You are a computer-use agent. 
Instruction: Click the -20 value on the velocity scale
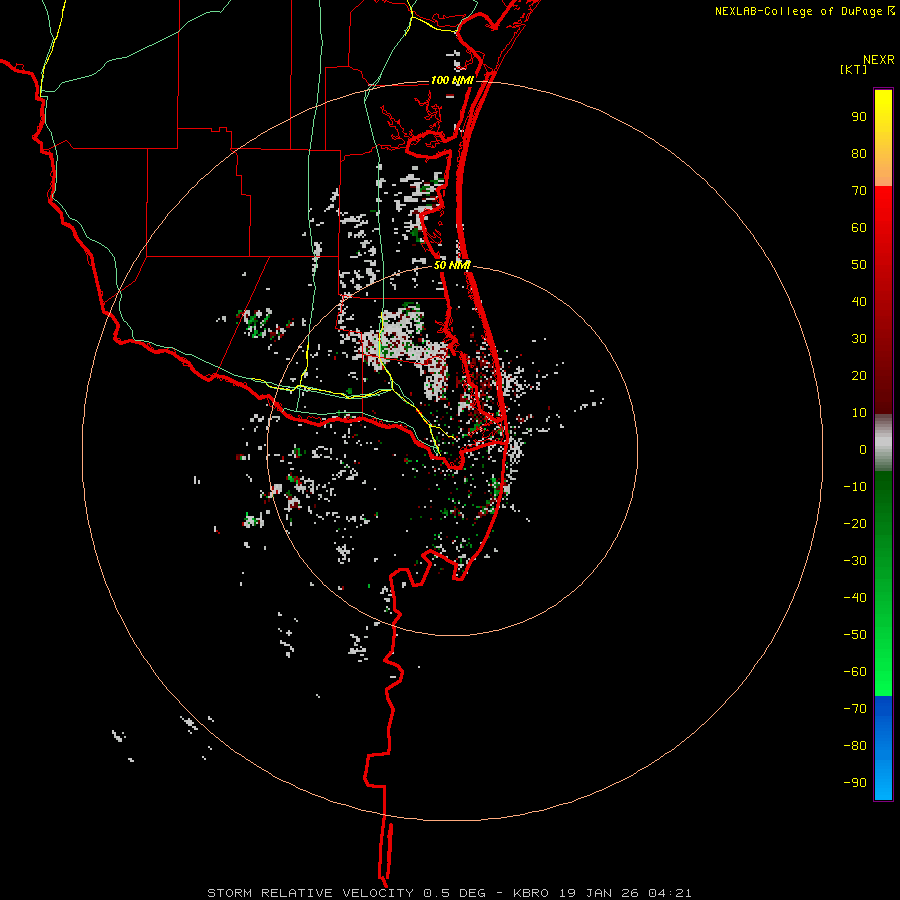pos(855,524)
